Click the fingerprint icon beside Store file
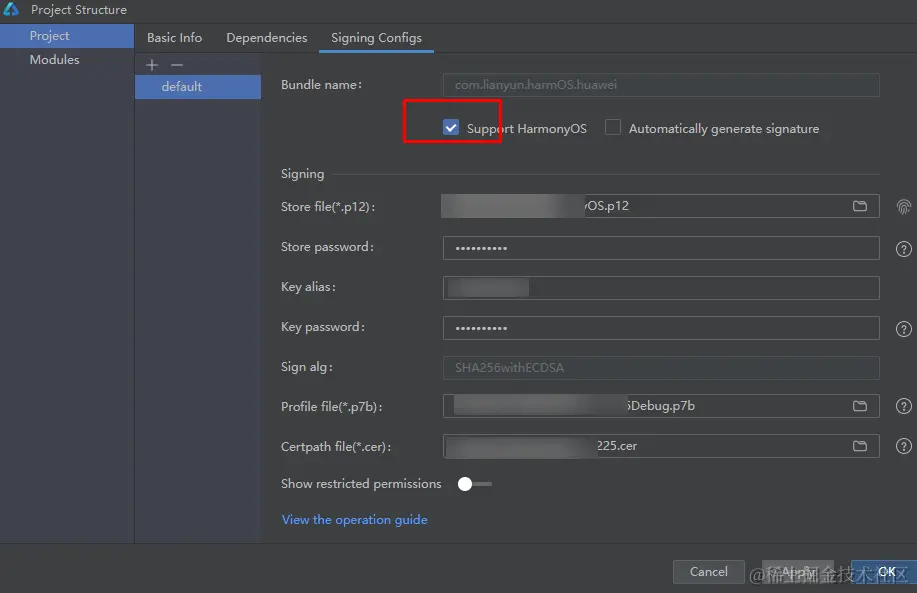Screen dimensions: 917x593 point(904,206)
